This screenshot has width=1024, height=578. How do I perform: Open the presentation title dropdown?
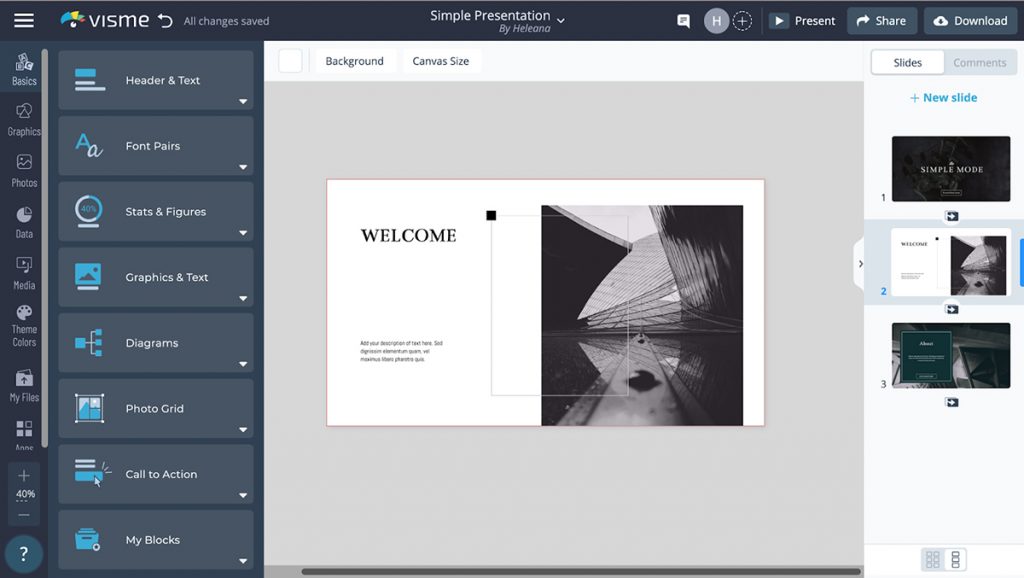point(560,21)
